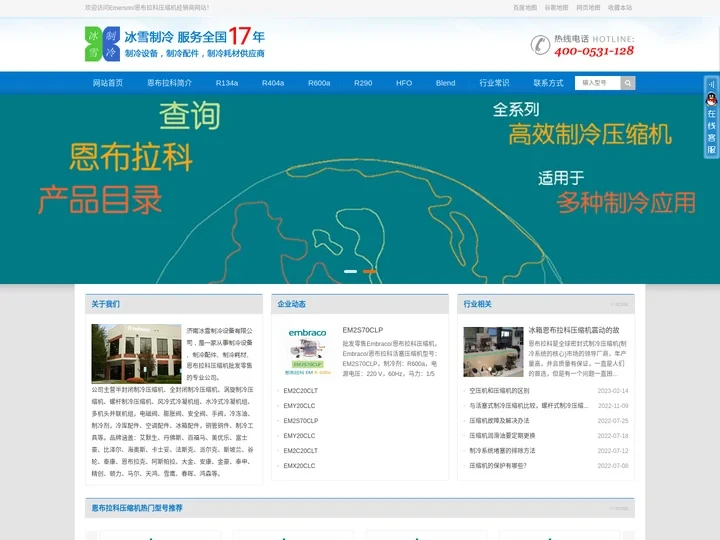
Task: Open the 压缩机润滑油要定期更换 article link
Action: pyautogui.click(x=502, y=436)
